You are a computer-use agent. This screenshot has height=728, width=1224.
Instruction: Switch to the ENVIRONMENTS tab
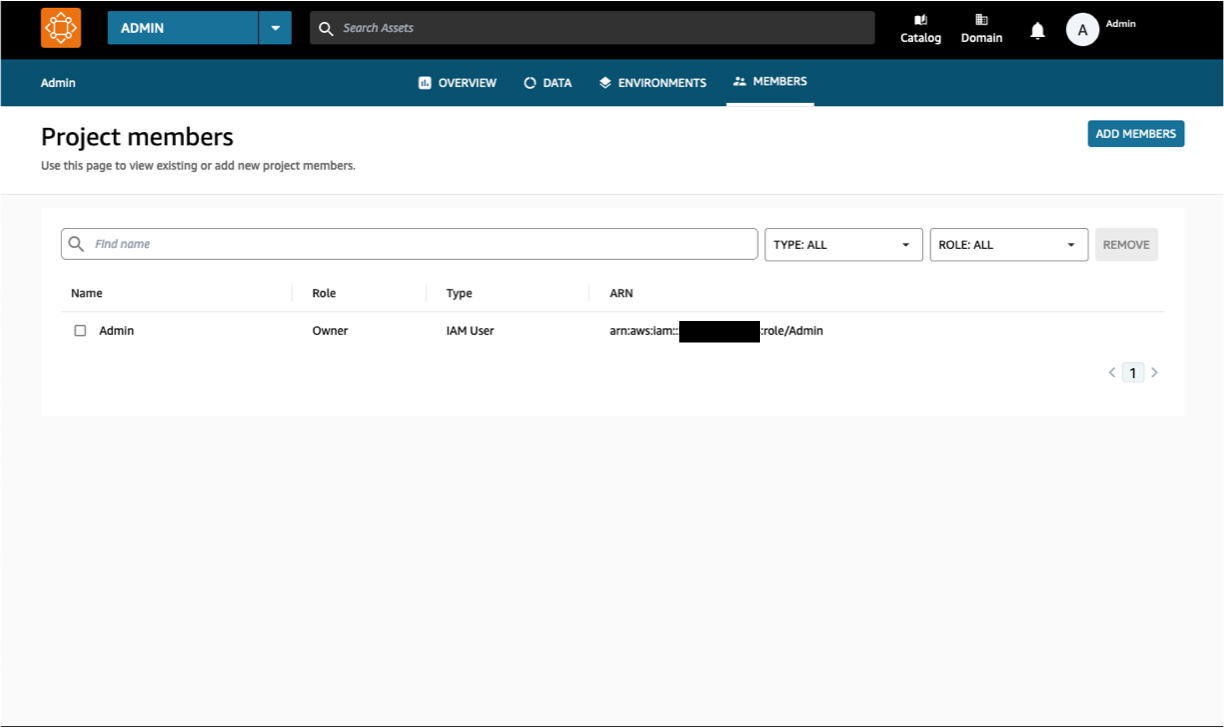click(653, 83)
